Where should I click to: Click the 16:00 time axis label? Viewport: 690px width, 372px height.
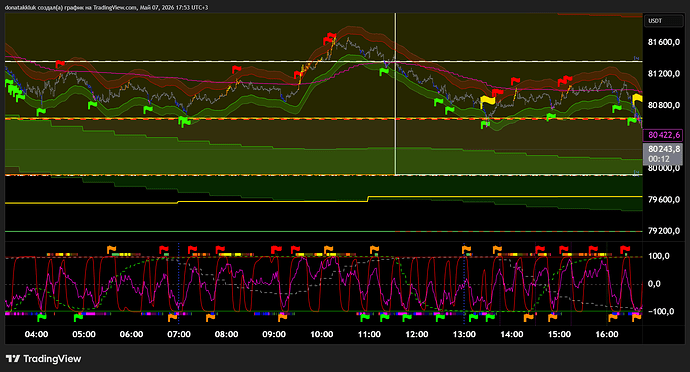tap(607, 334)
